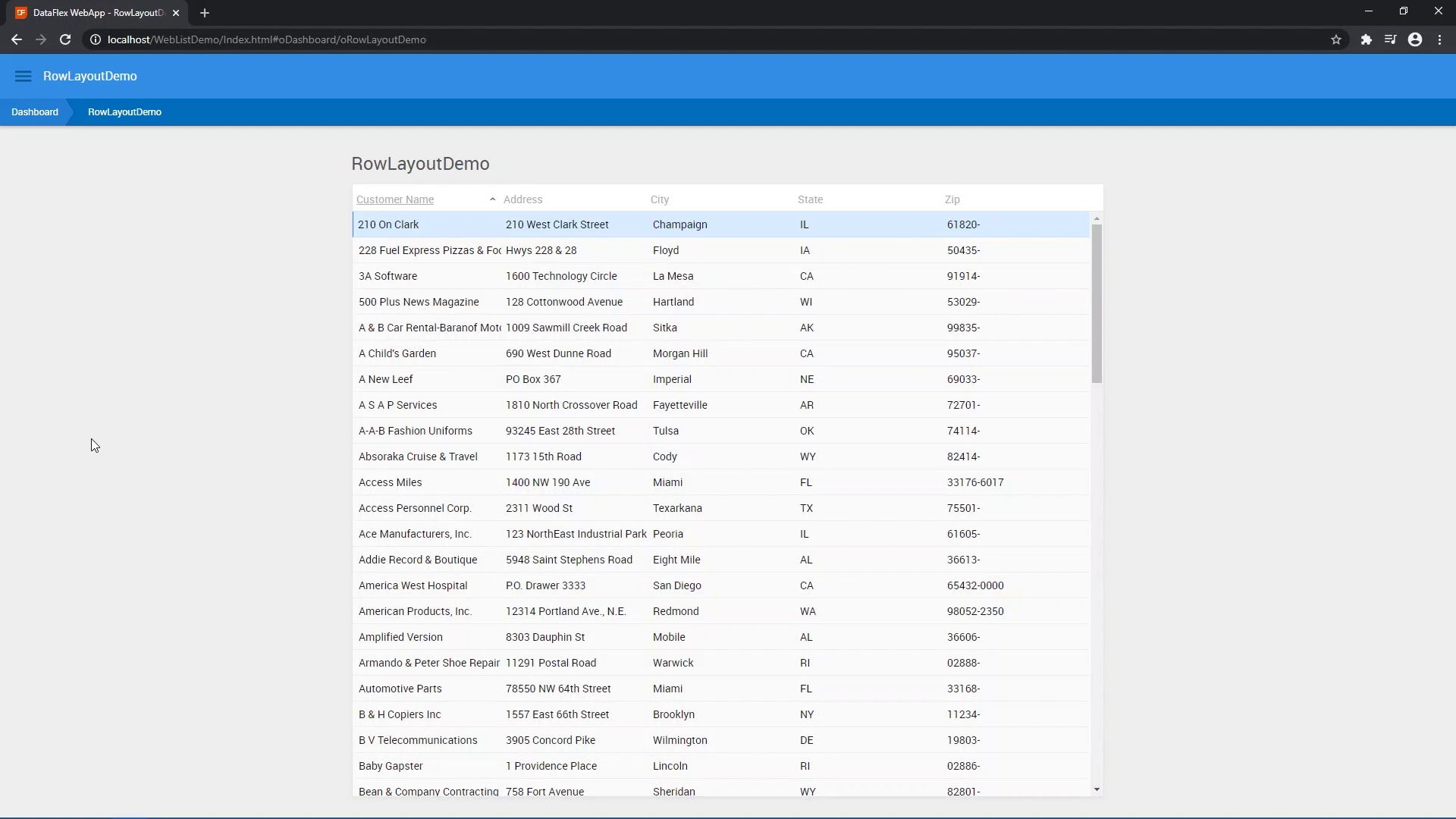Open the hamburger navigation menu
Image resolution: width=1456 pixels, height=819 pixels.
pyautogui.click(x=23, y=76)
